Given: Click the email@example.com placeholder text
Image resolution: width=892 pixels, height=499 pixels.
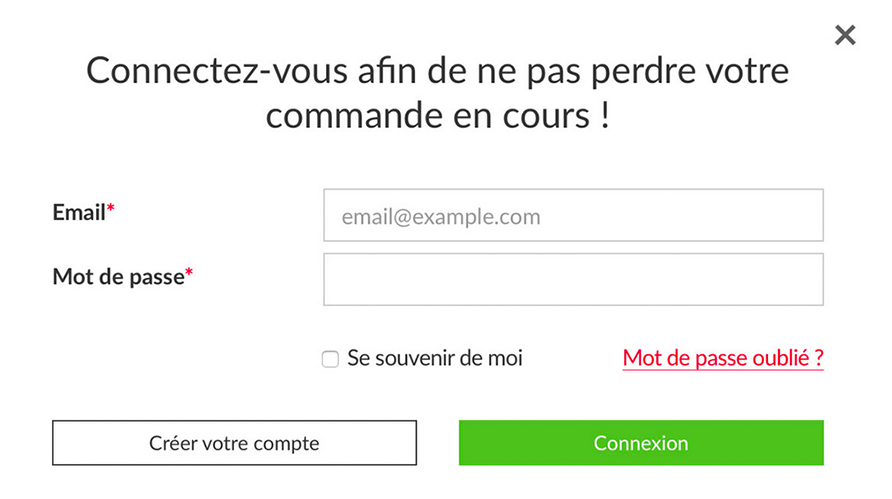Looking at the screenshot, I should tap(441, 217).
